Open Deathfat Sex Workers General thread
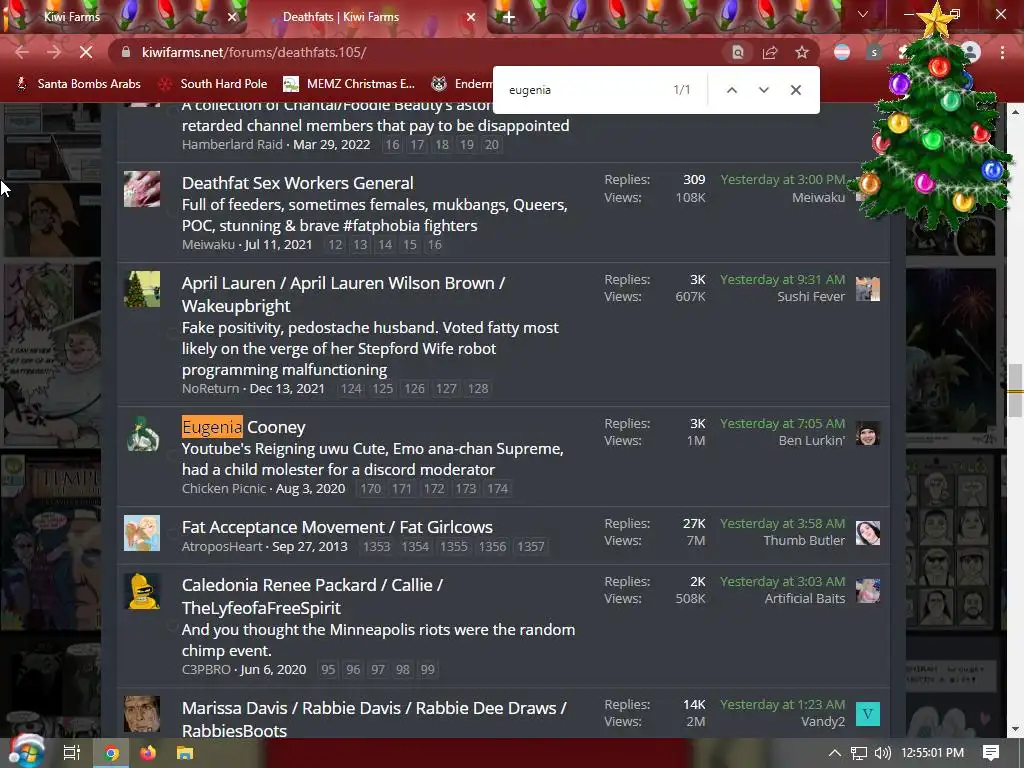The height and width of the screenshot is (768, 1024). [x=297, y=183]
